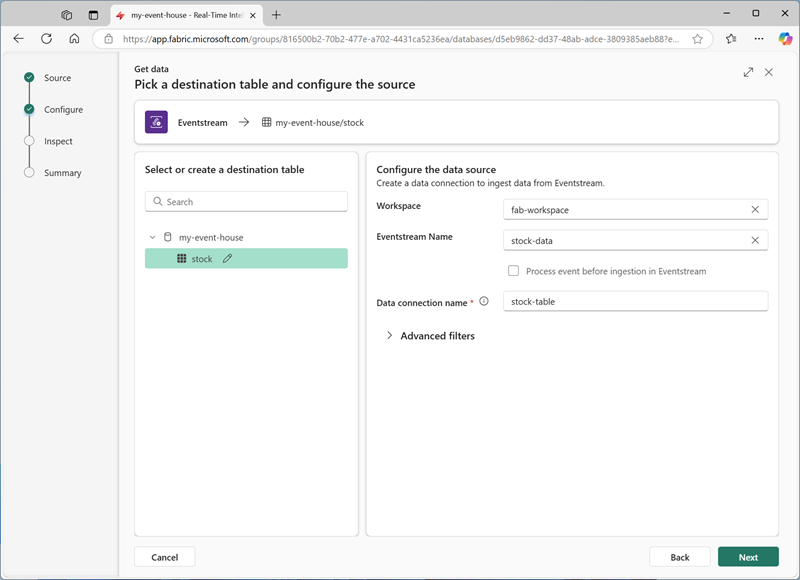This screenshot has width=800, height=580.
Task: Select the my-event-house browser tab
Action: (x=187, y=15)
